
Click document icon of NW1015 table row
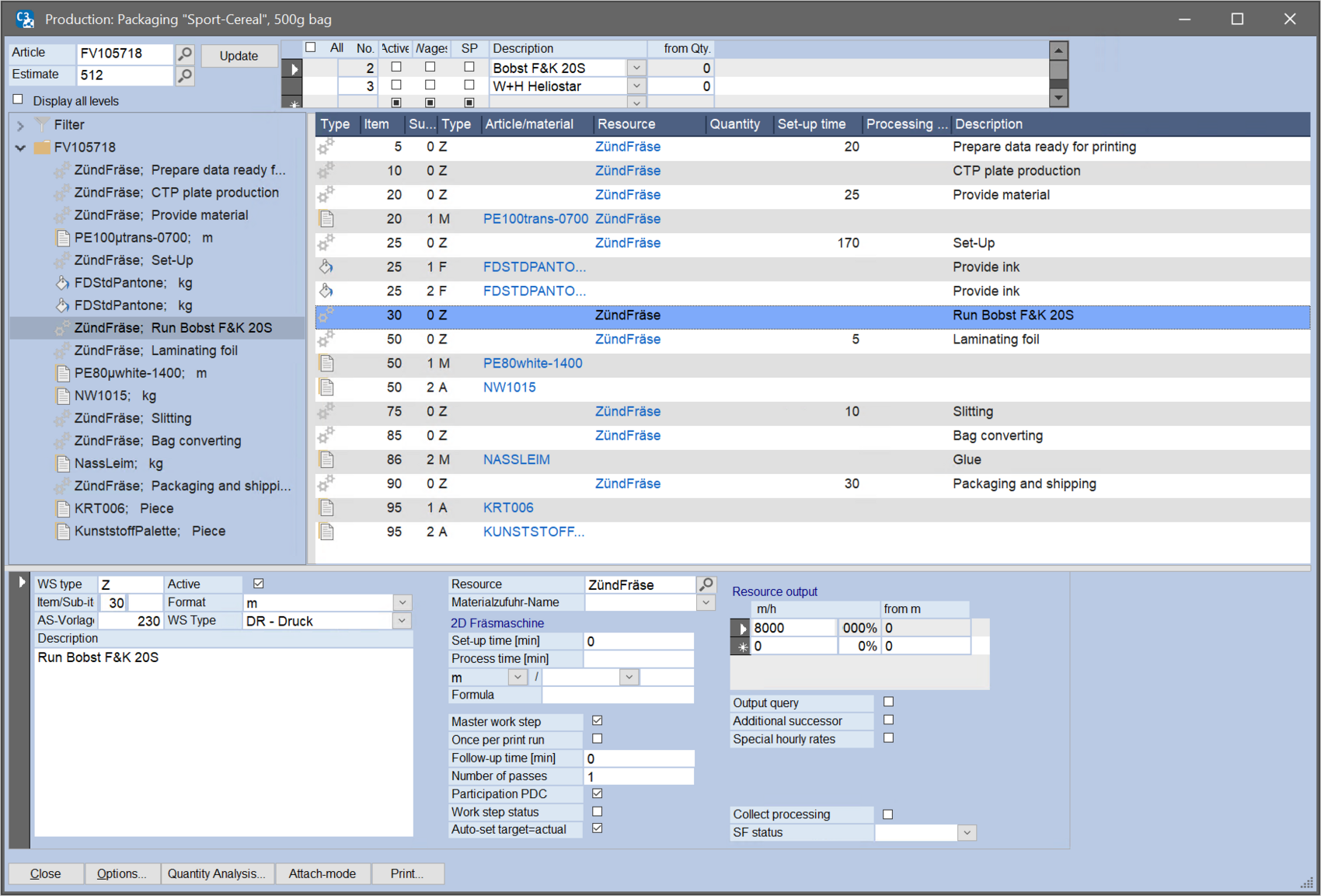tap(326, 388)
